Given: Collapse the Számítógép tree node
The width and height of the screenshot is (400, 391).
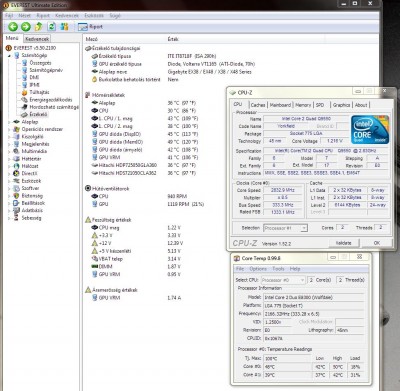Looking at the screenshot, I should (x=9, y=56).
